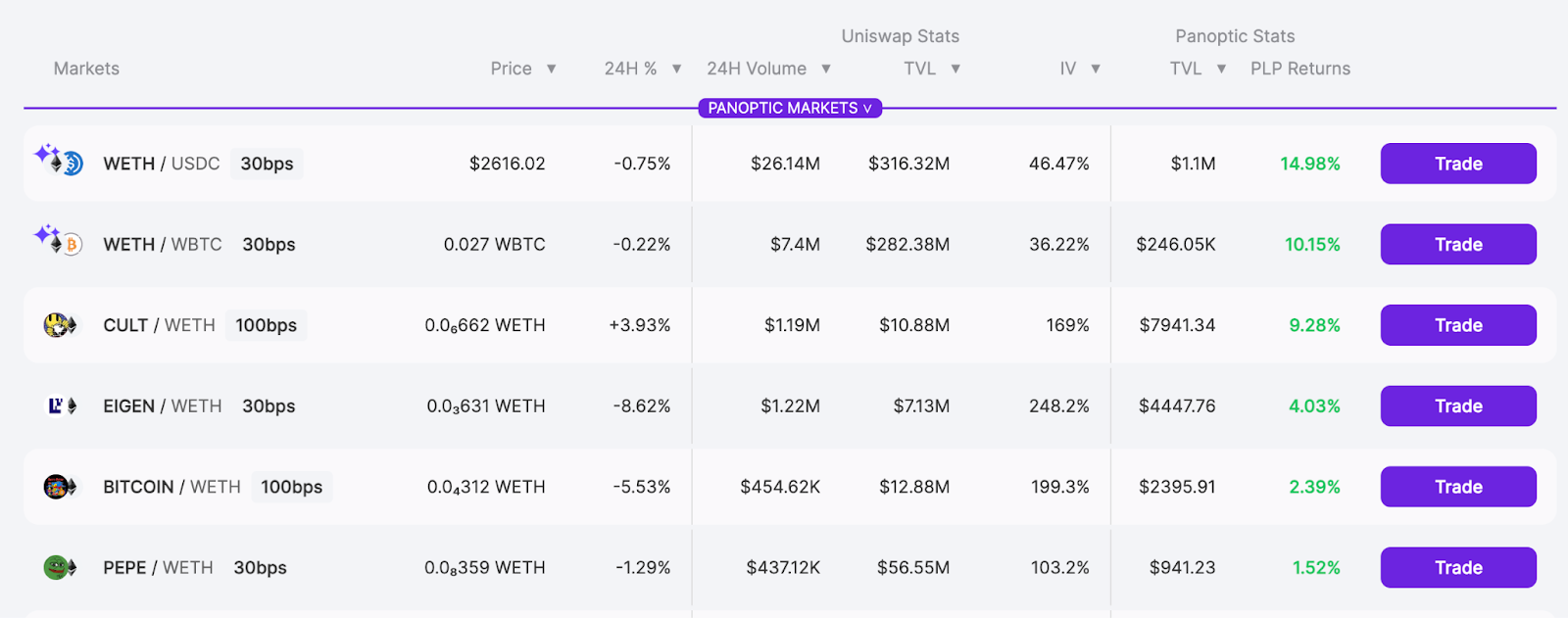Sort by Uniswap TVL arrow
Viewport: 1568px width, 618px height.
955,69
